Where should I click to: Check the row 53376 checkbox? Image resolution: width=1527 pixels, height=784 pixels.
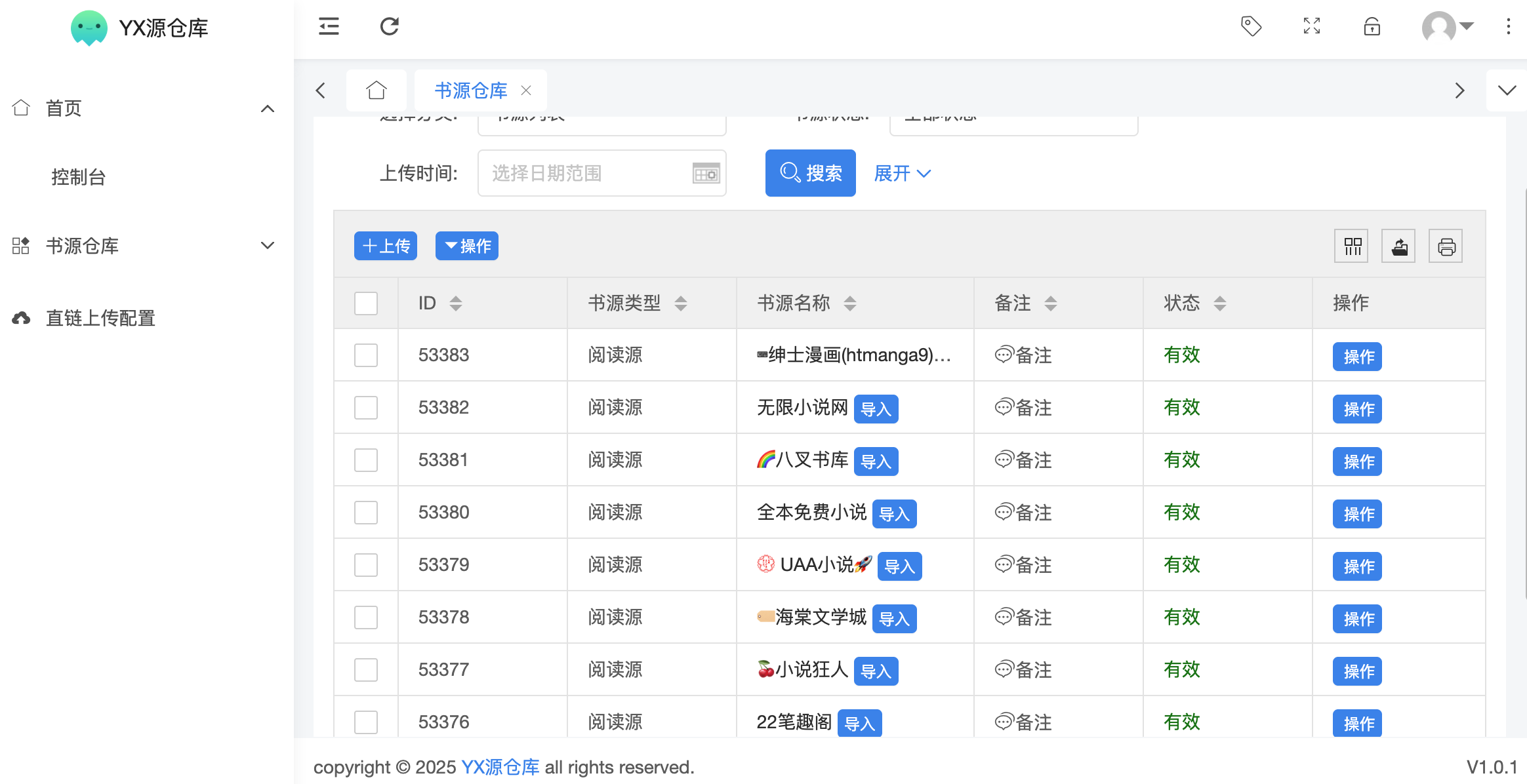pyautogui.click(x=366, y=722)
